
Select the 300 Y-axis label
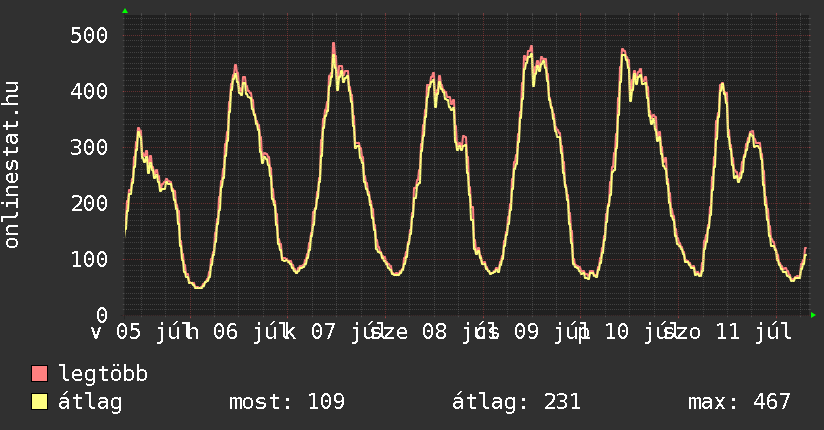[89, 147]
